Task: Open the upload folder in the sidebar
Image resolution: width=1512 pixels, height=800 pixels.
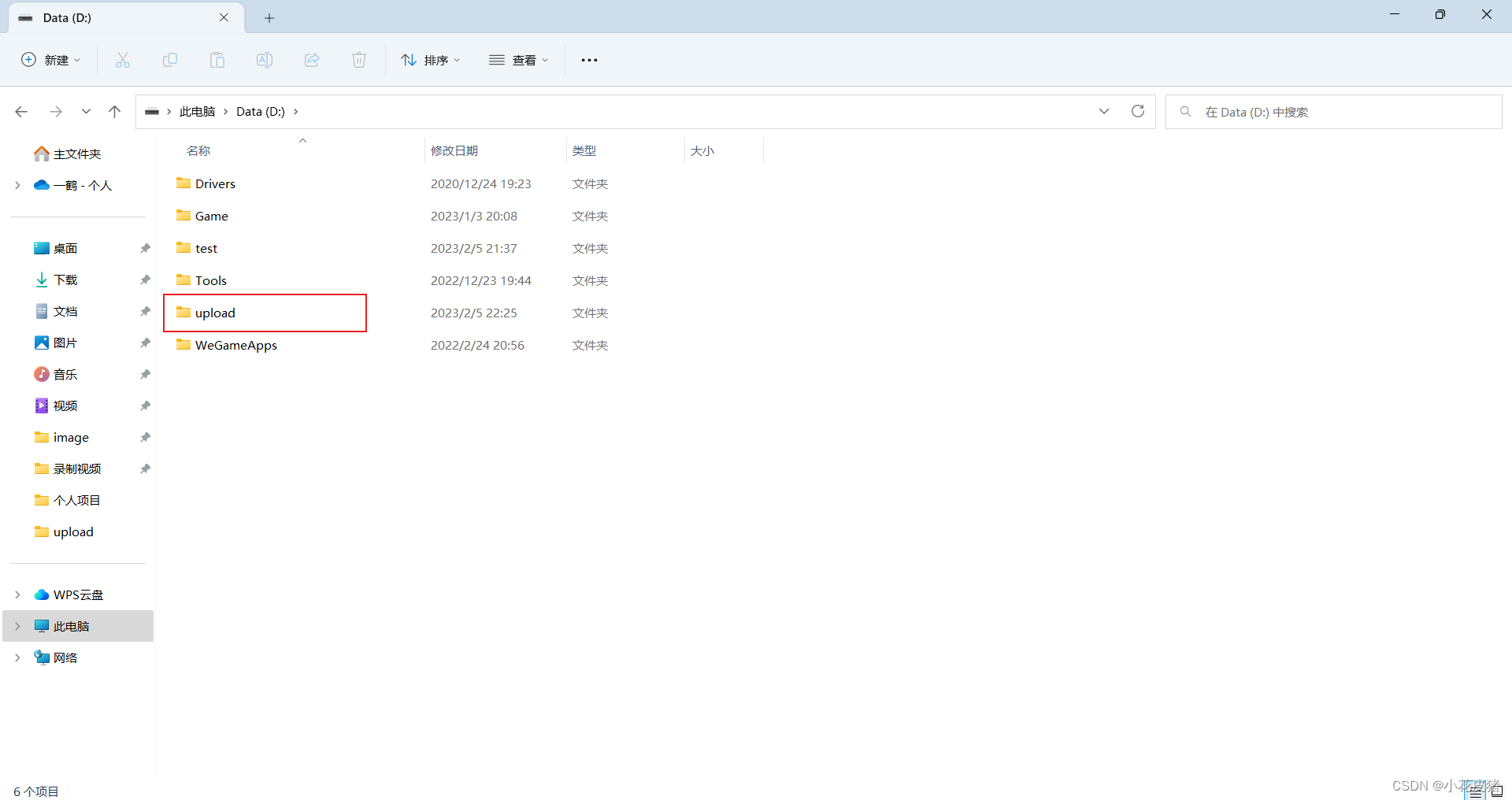Action: pos(72,531)
